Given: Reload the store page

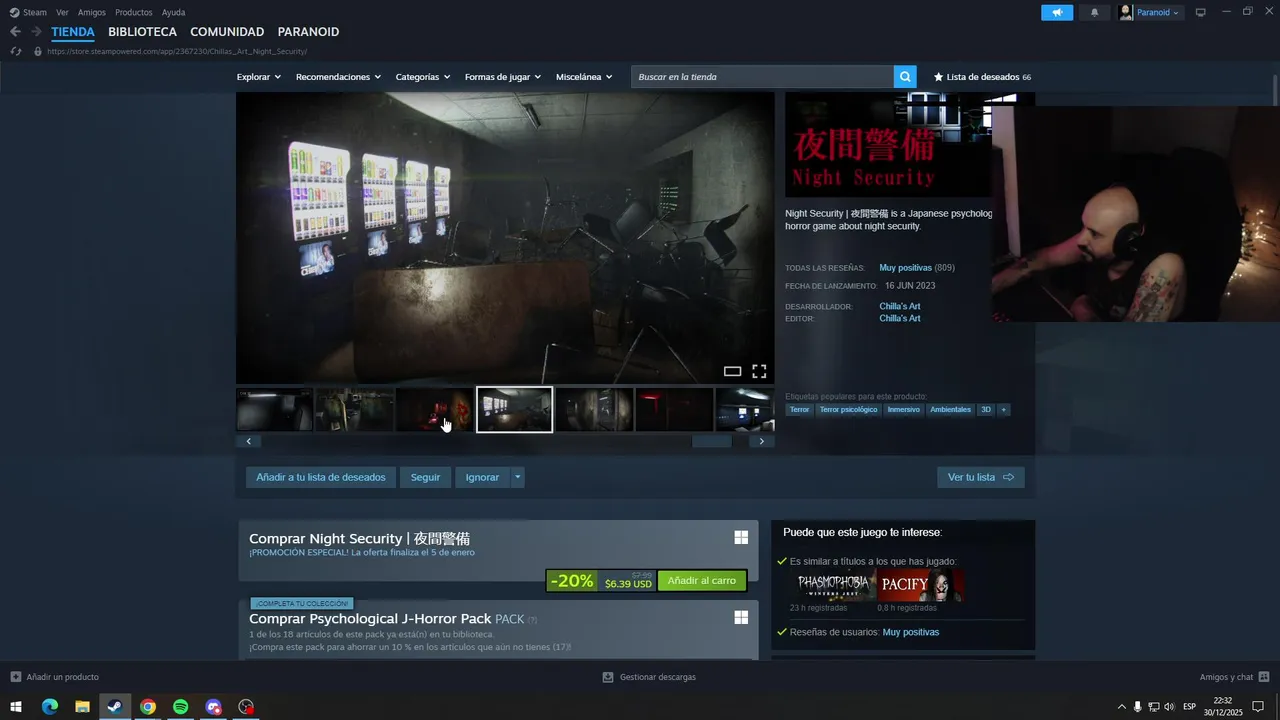Looking at the screenshot, I should pos(15,51).
